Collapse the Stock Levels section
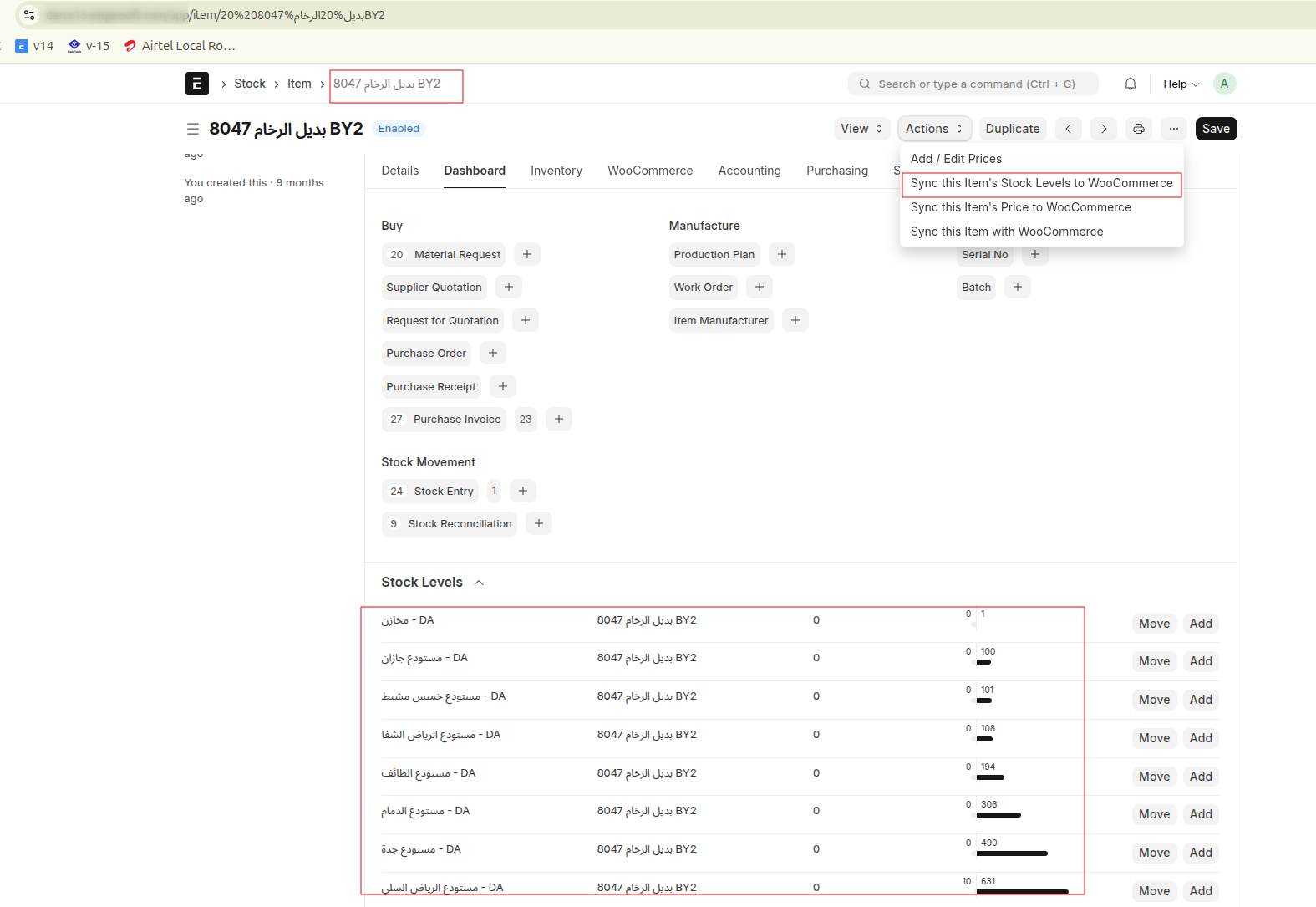Viewport: 1316px width, 907px height. (479, 583)
